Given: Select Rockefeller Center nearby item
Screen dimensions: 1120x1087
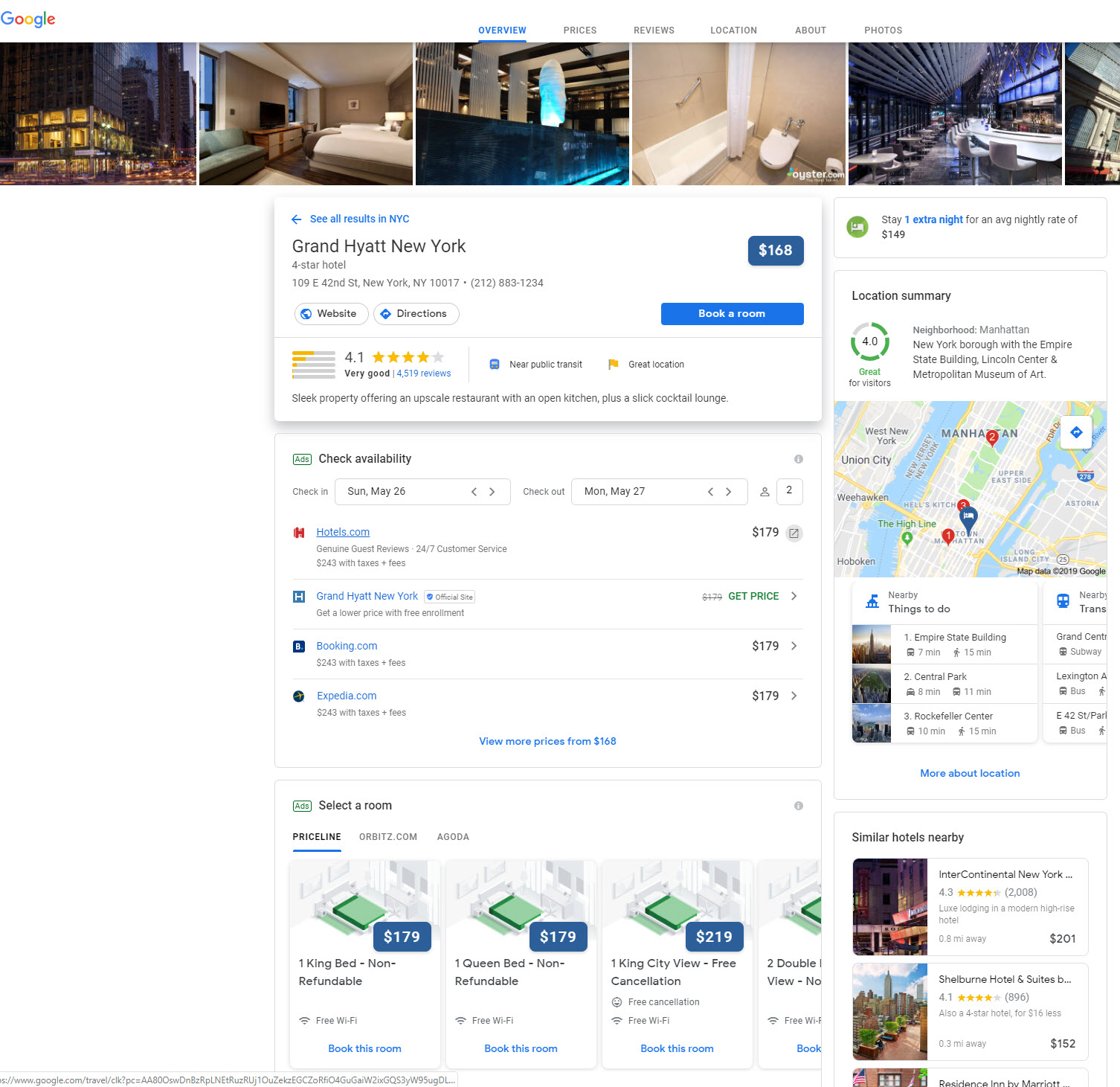Looking at the screenshot, I should coord(944,723).
